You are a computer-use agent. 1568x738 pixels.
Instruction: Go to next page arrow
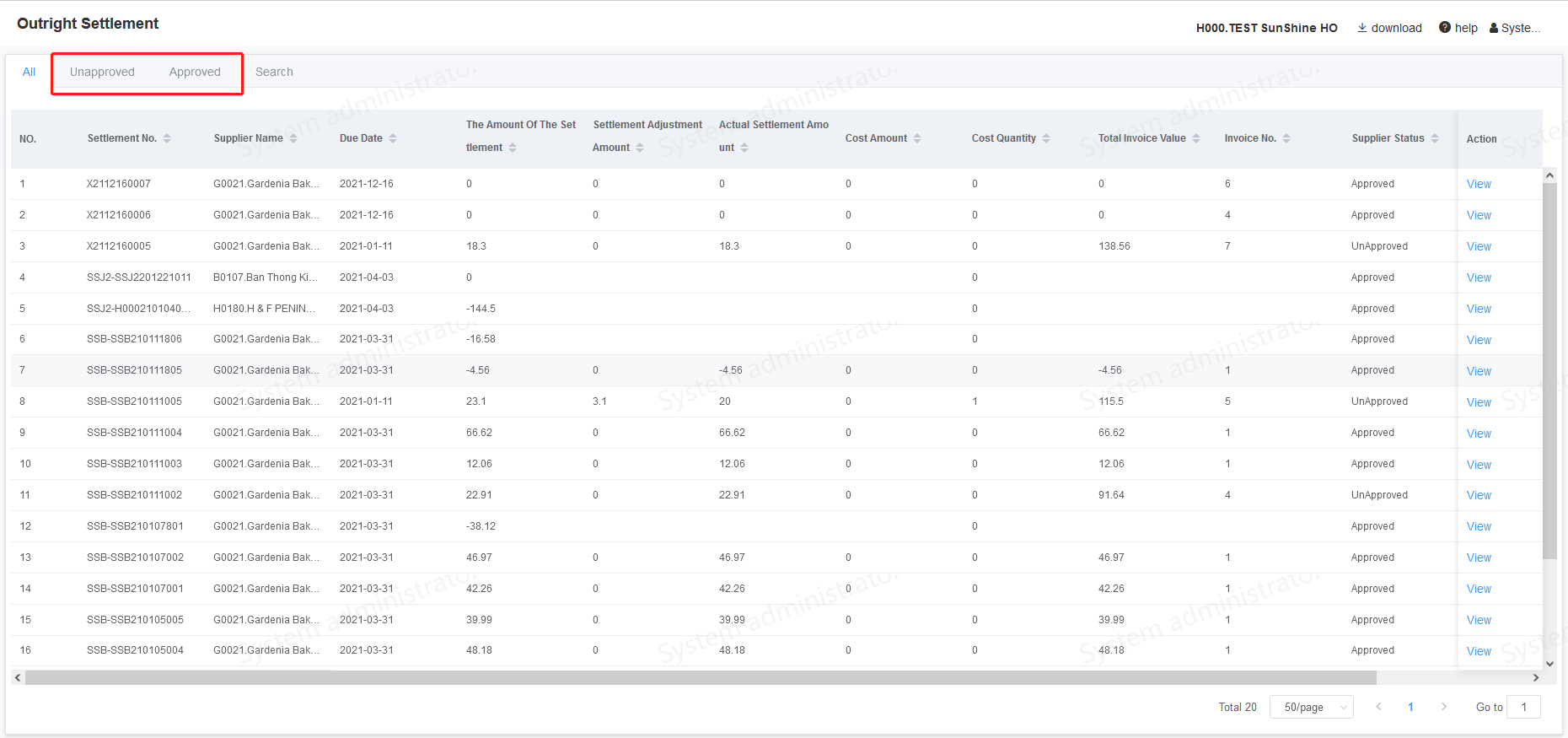pos(1444,707)
